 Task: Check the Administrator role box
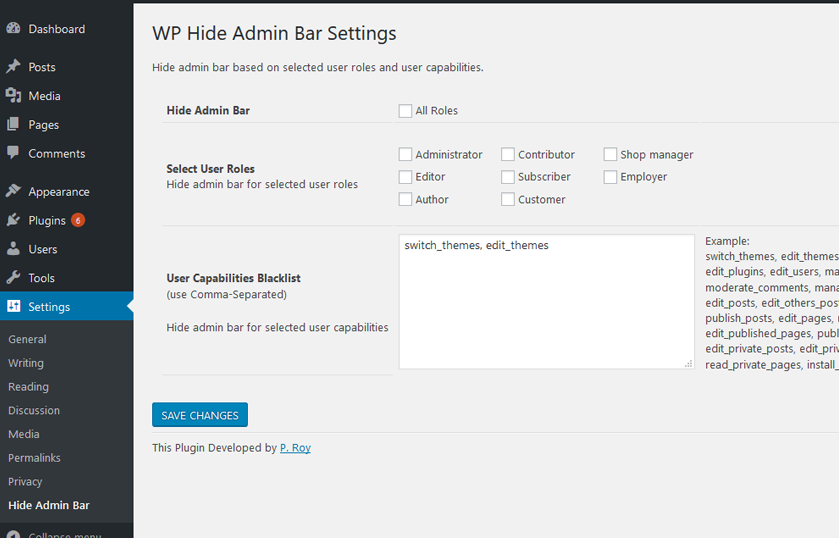[405, 155]
